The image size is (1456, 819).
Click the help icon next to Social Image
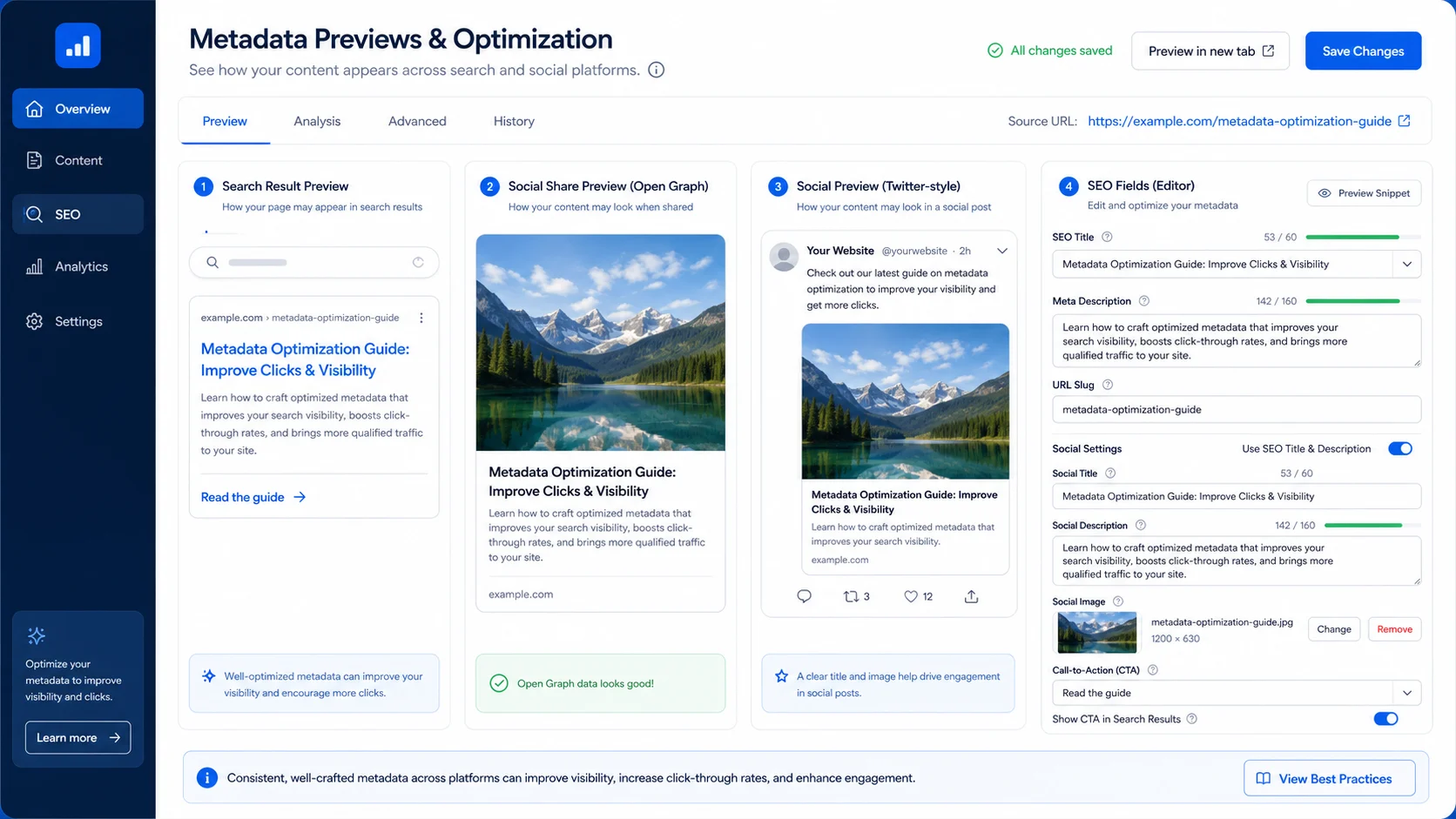1118,601
